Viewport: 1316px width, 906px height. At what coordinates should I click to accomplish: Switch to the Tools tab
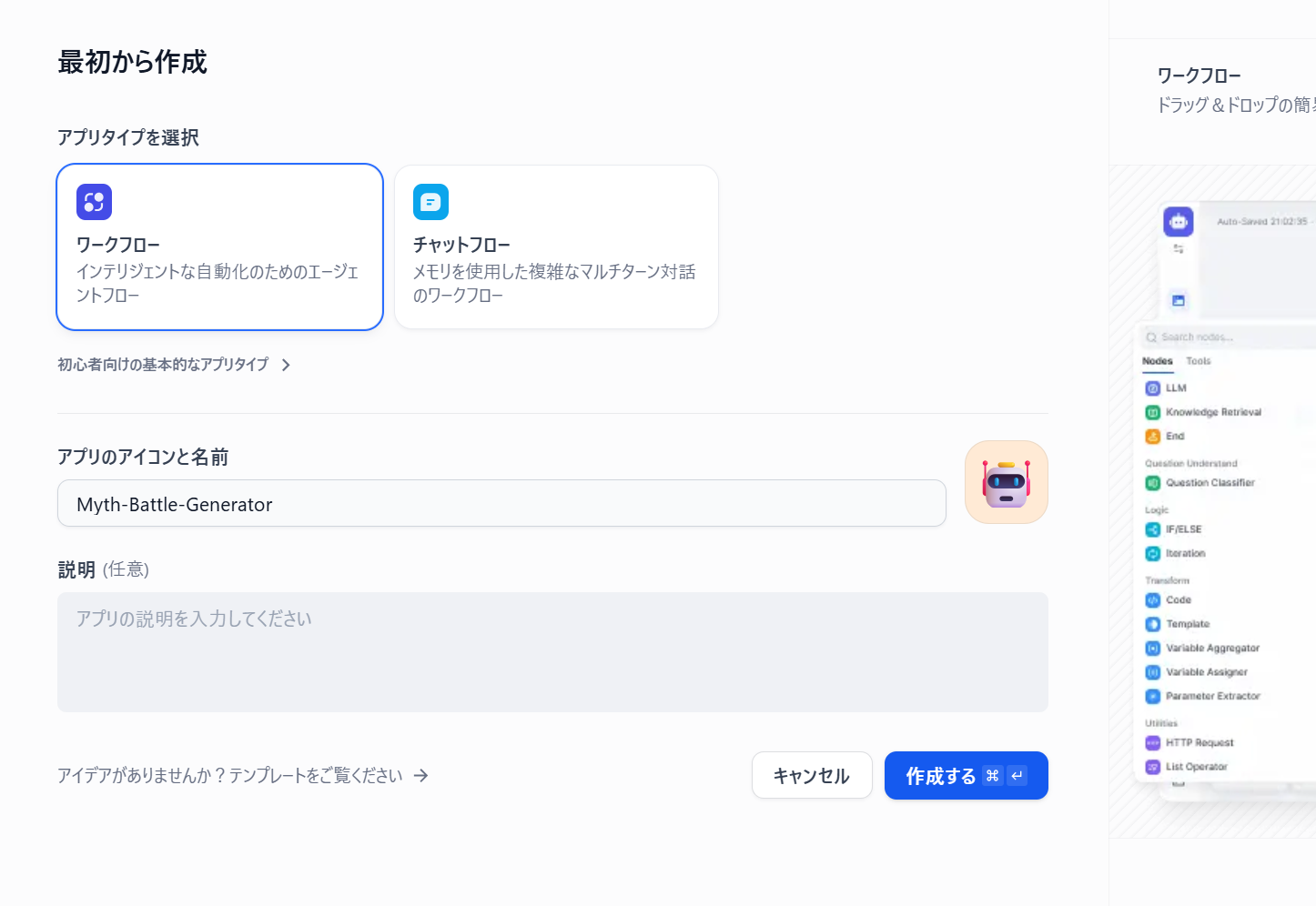1199,361
